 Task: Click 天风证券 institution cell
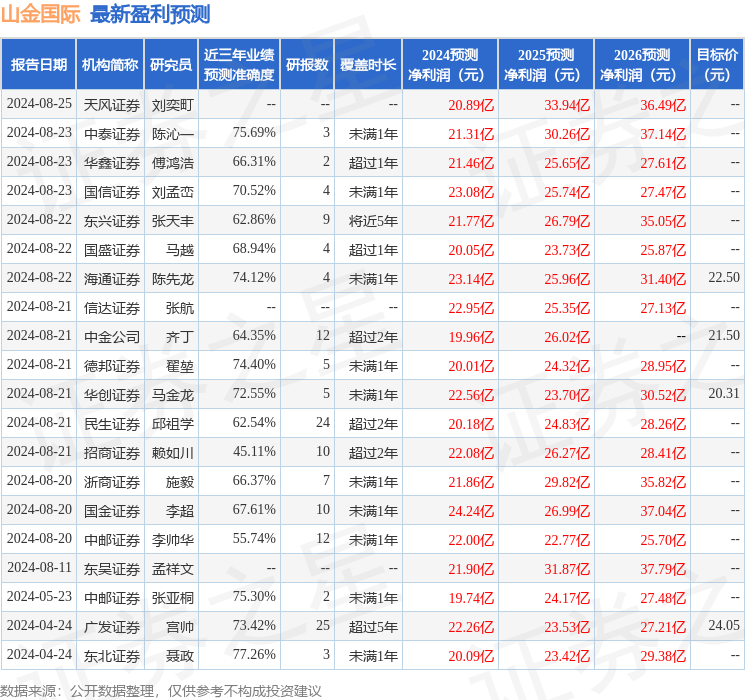coord(112,105)
